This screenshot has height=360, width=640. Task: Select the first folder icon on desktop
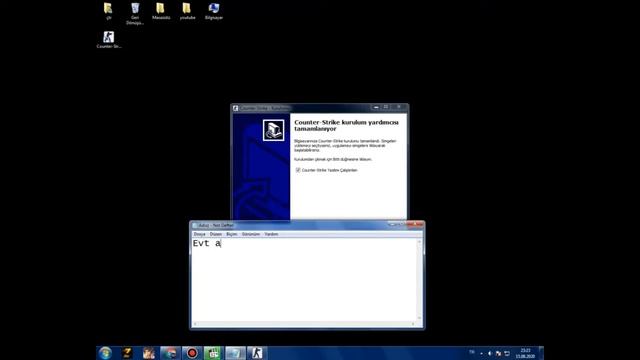(108, 11)
